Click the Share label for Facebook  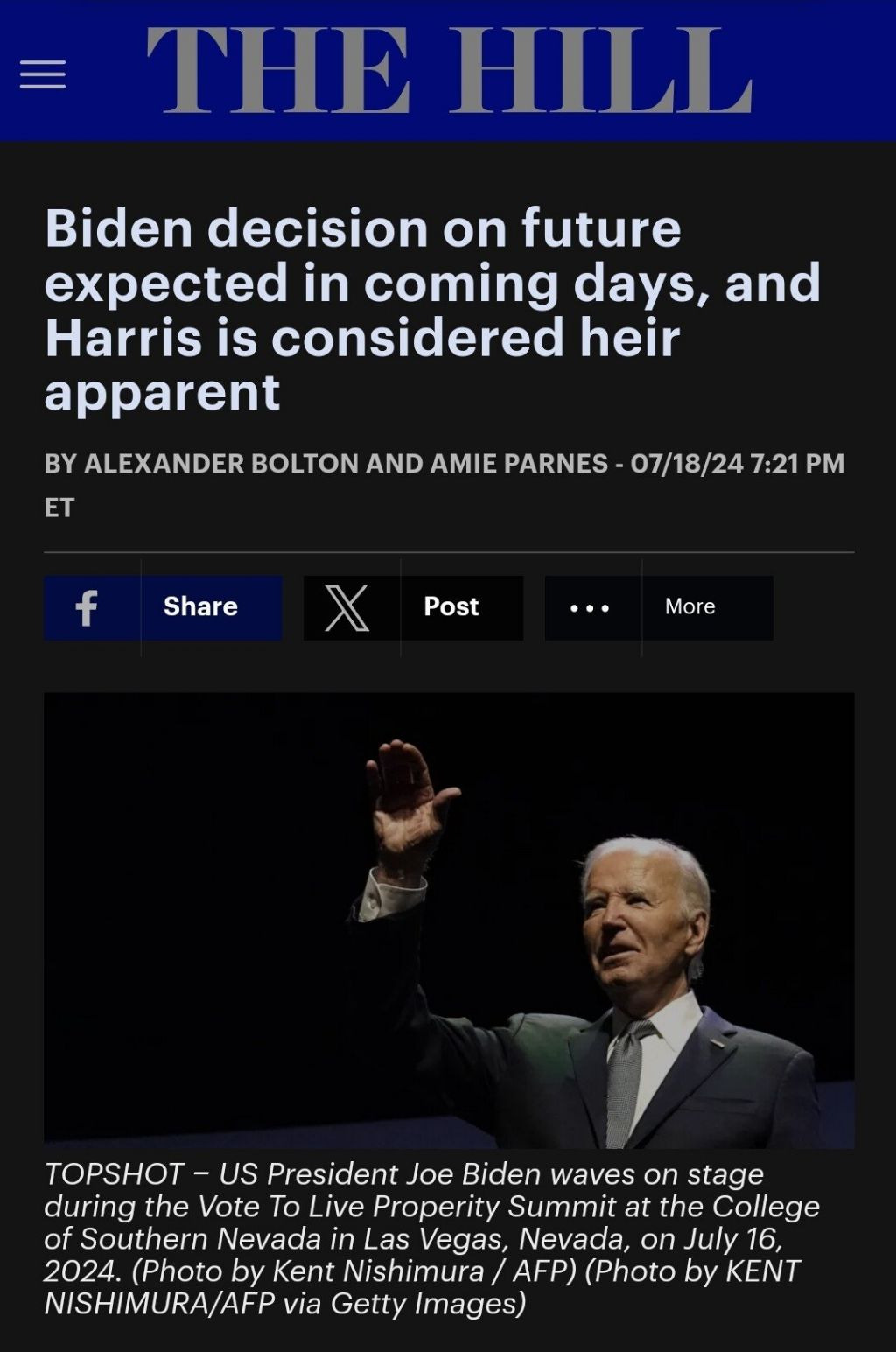click(200, 606)
